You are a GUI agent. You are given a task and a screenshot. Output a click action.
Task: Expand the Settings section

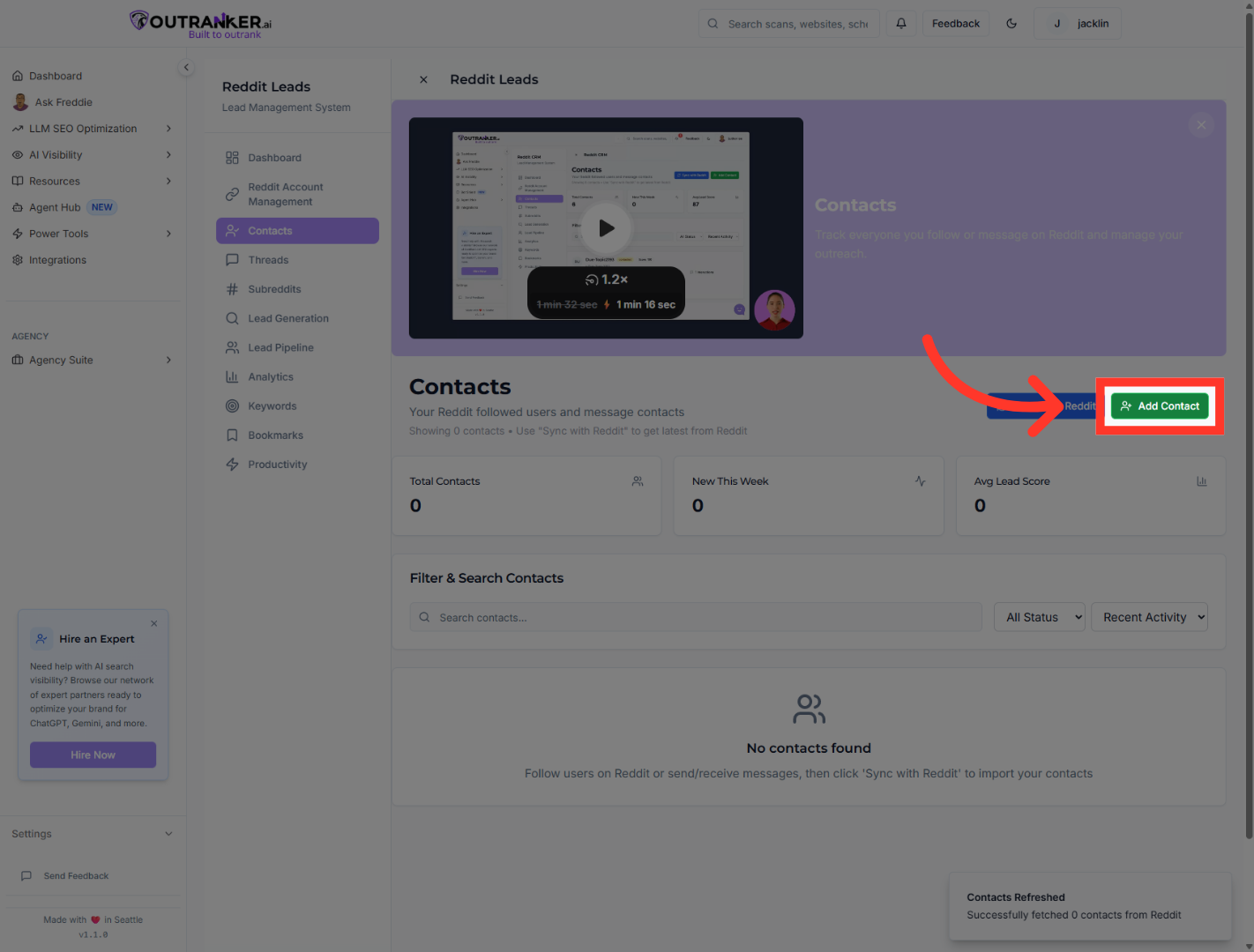pyautogui.click(x=93, y=834)
